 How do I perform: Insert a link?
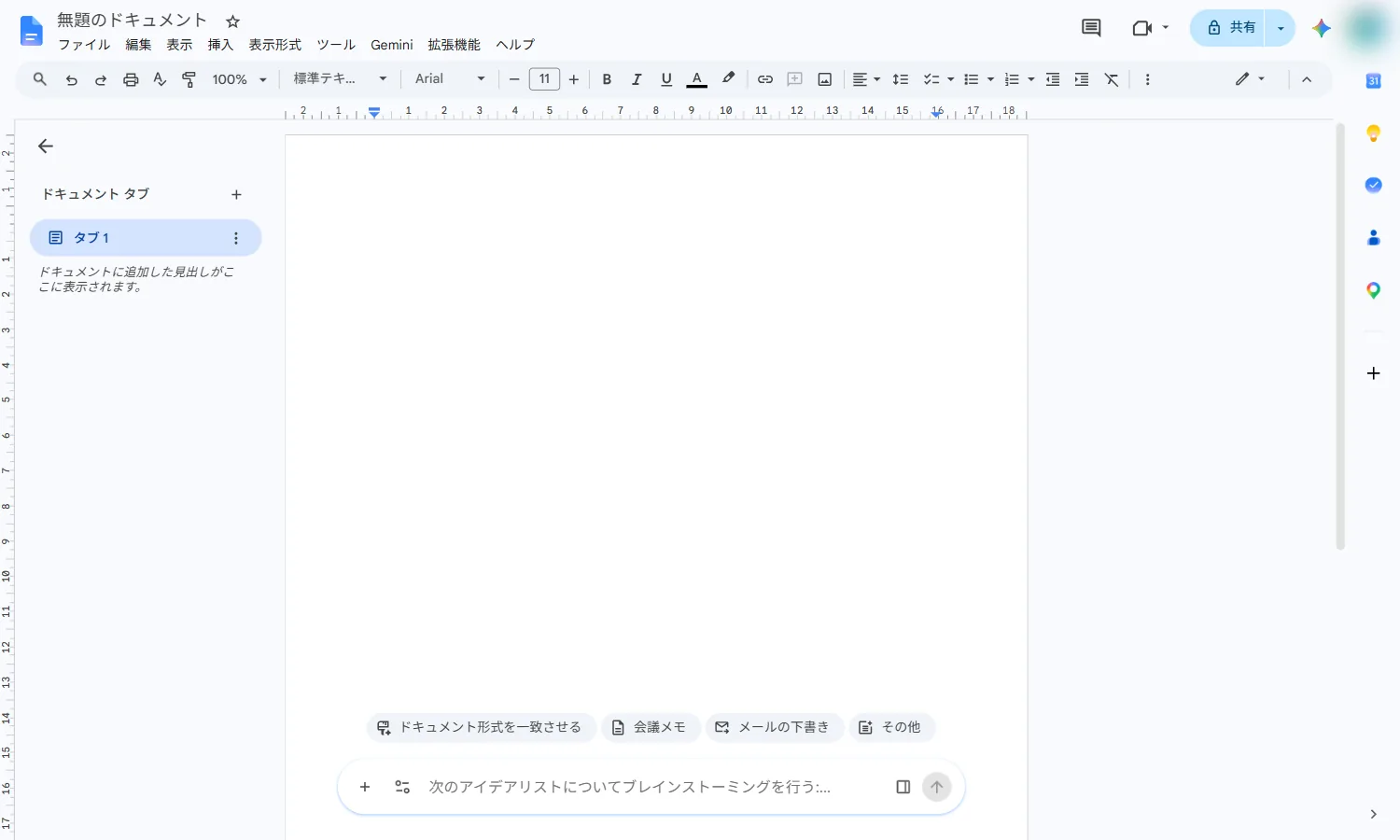[765, 79]
